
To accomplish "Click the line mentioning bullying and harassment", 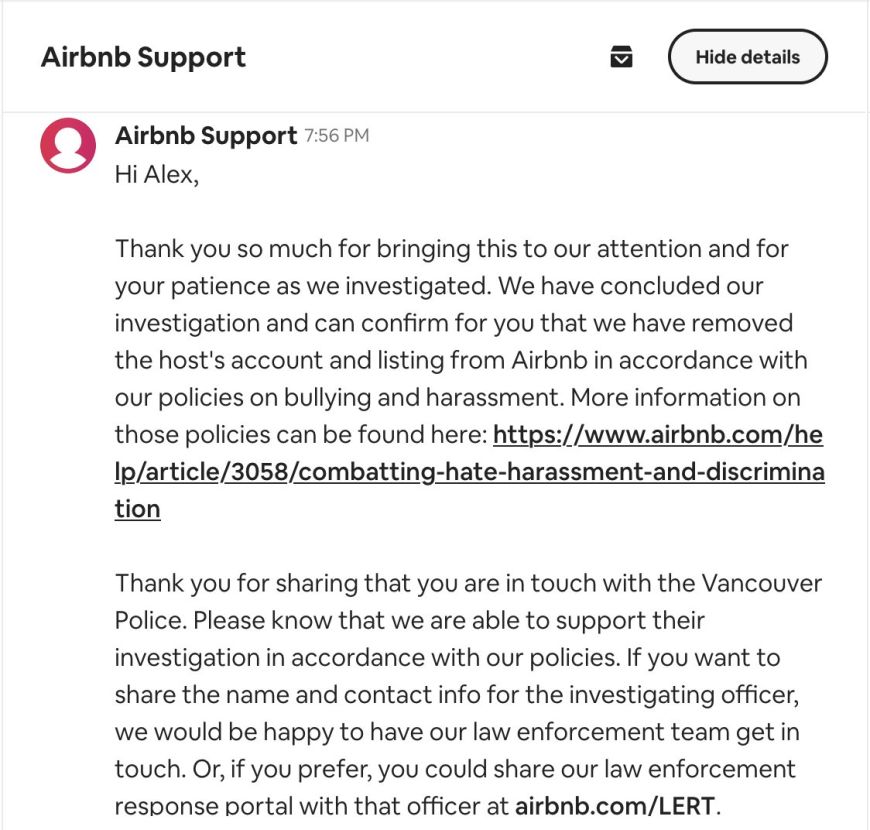I will tap(458, 398).
